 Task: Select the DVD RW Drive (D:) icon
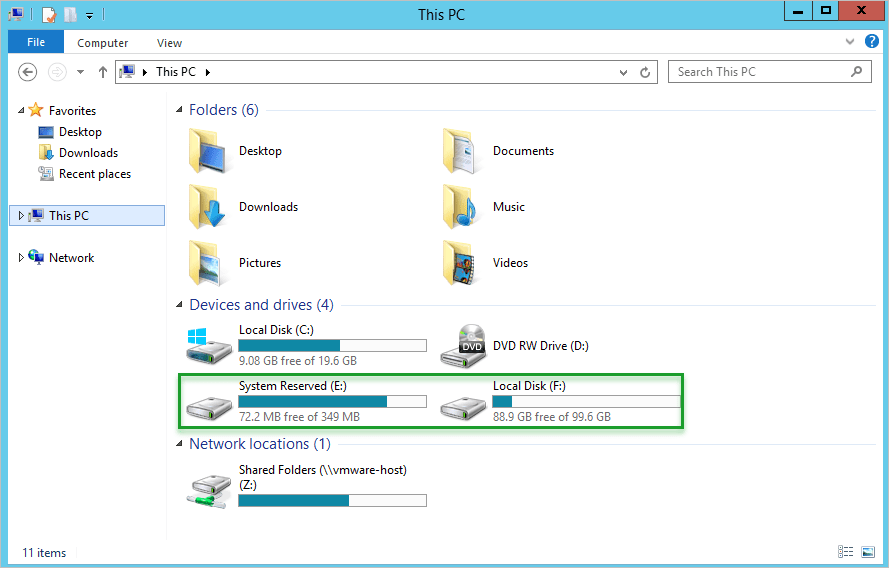pyautogui.click(x=464, y=346)
